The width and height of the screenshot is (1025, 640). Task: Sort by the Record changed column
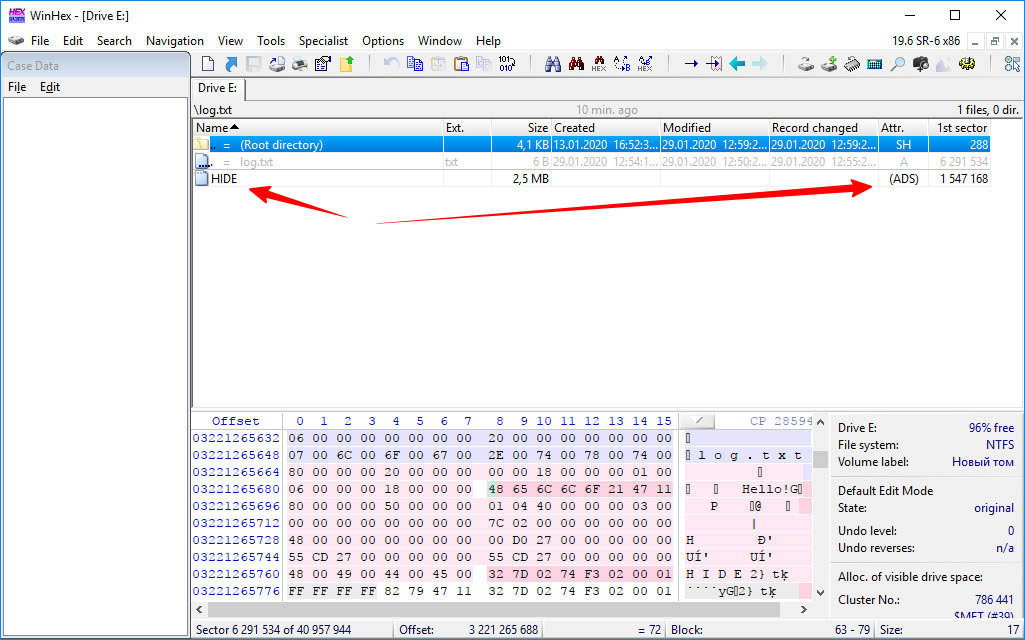point(824,127)
